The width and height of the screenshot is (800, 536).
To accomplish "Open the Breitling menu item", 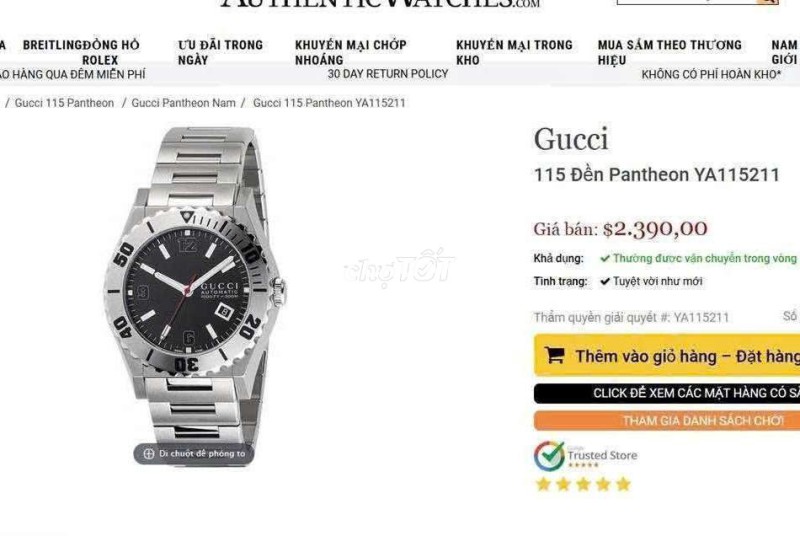I will pyautogui.click(x=52, y=45).
